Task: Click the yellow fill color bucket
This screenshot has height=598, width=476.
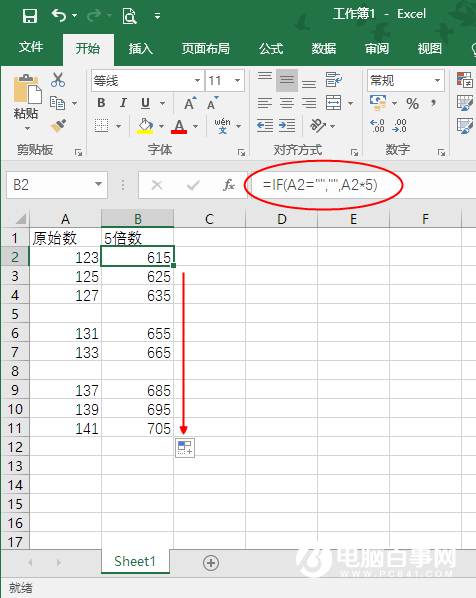Action: click(145, 126)
